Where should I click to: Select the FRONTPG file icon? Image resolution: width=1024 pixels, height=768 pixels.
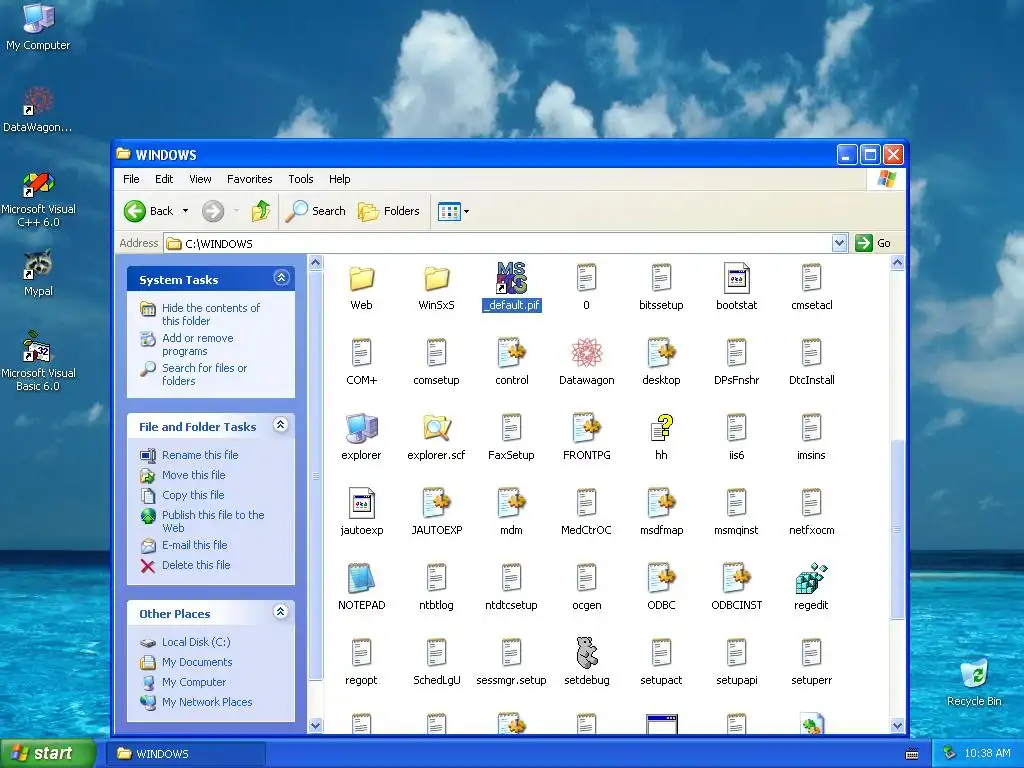[586, 436]
